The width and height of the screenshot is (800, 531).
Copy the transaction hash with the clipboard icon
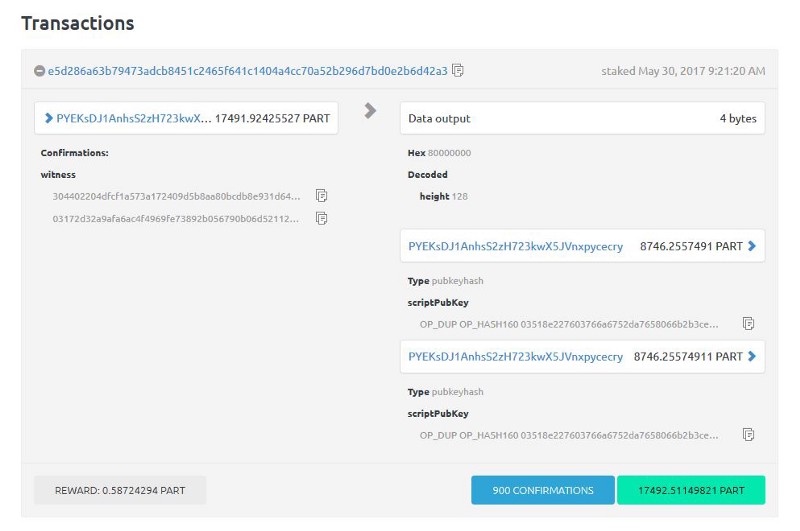(458, 70)
